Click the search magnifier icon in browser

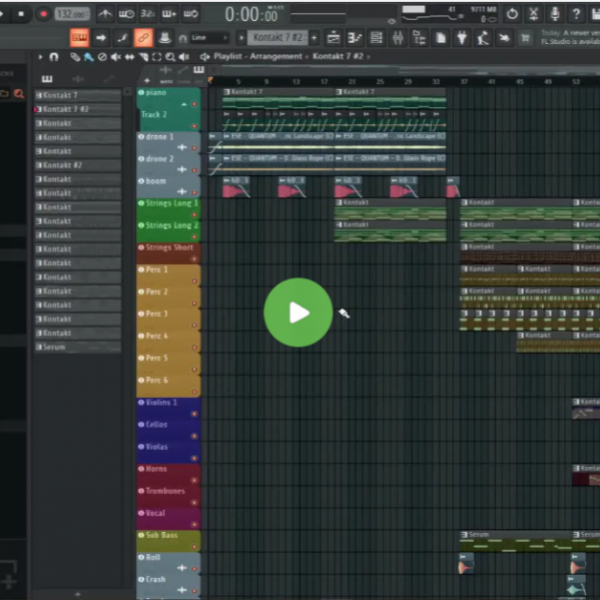point(18,94)
